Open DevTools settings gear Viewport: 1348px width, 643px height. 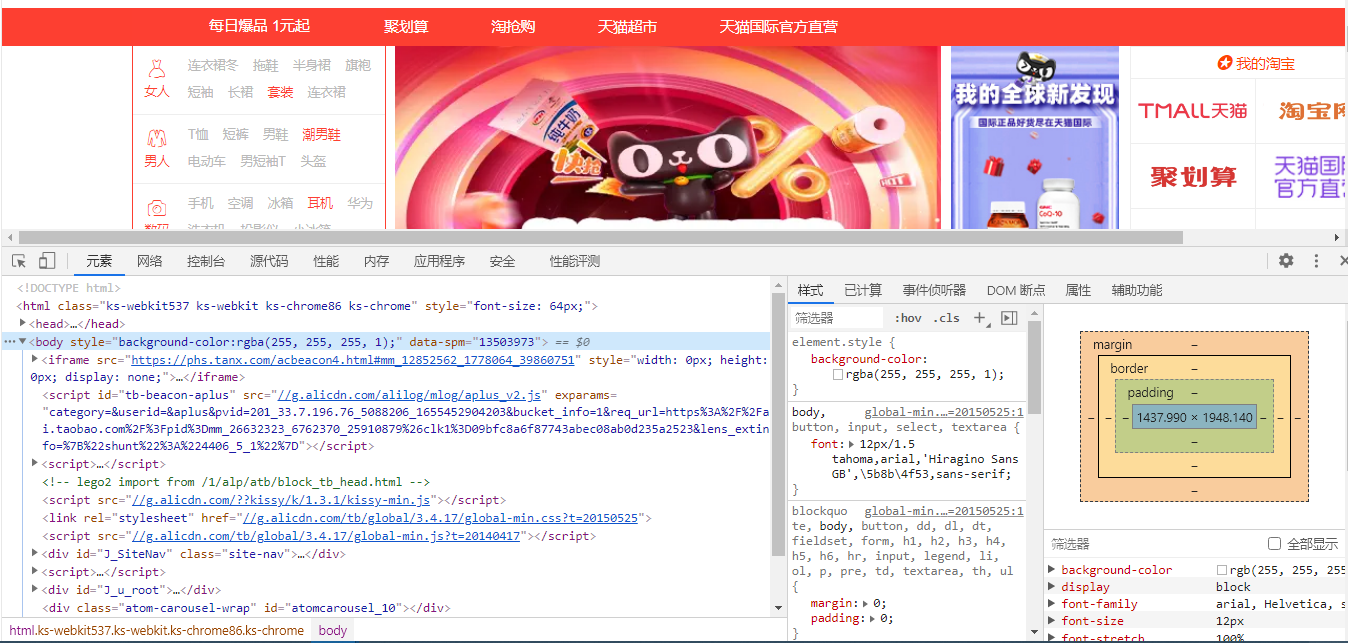(x=1286, y=261)
